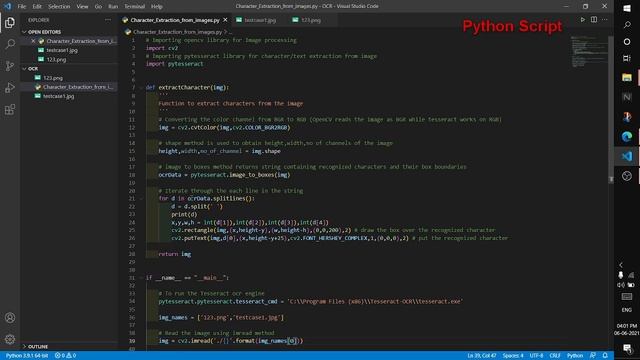Select Character_Extraction file in OCR folder

point(78,87)
